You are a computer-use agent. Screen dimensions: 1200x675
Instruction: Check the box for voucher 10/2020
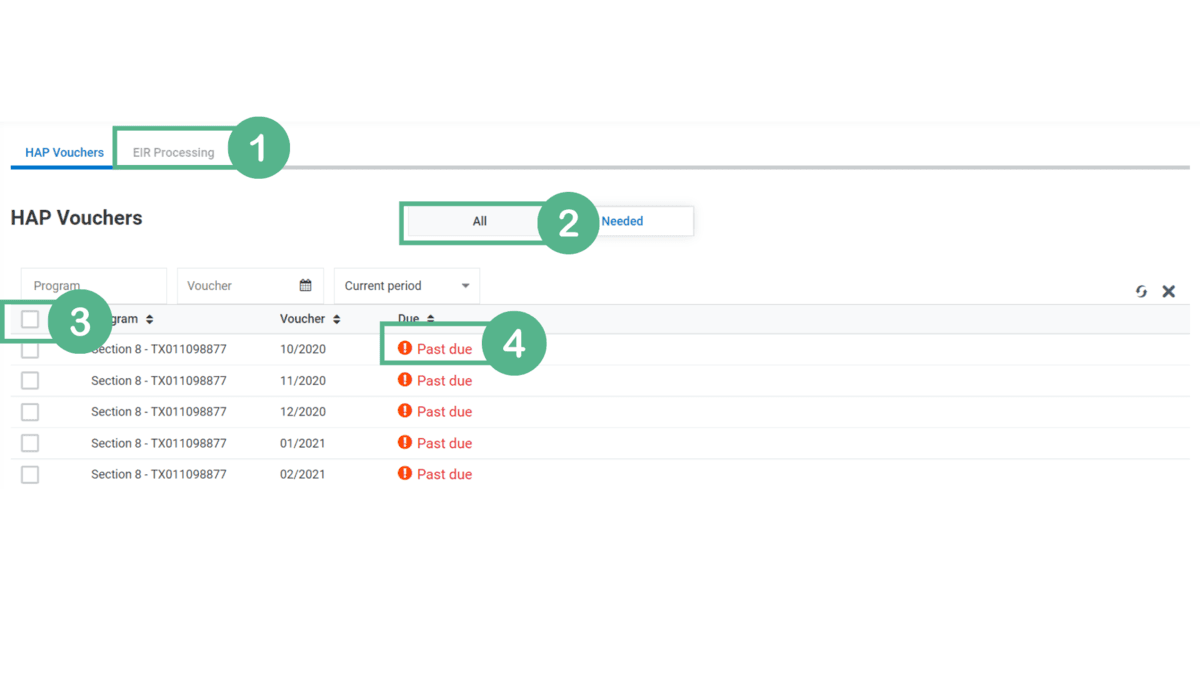pos(30,349)
